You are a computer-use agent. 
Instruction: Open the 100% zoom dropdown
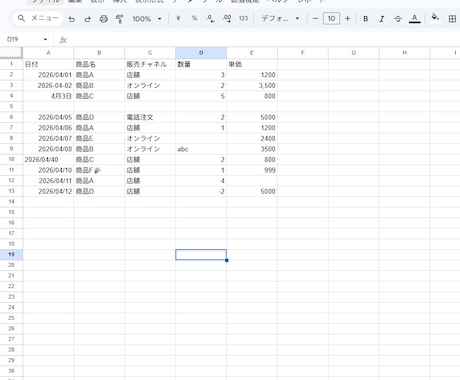point(147,19)
